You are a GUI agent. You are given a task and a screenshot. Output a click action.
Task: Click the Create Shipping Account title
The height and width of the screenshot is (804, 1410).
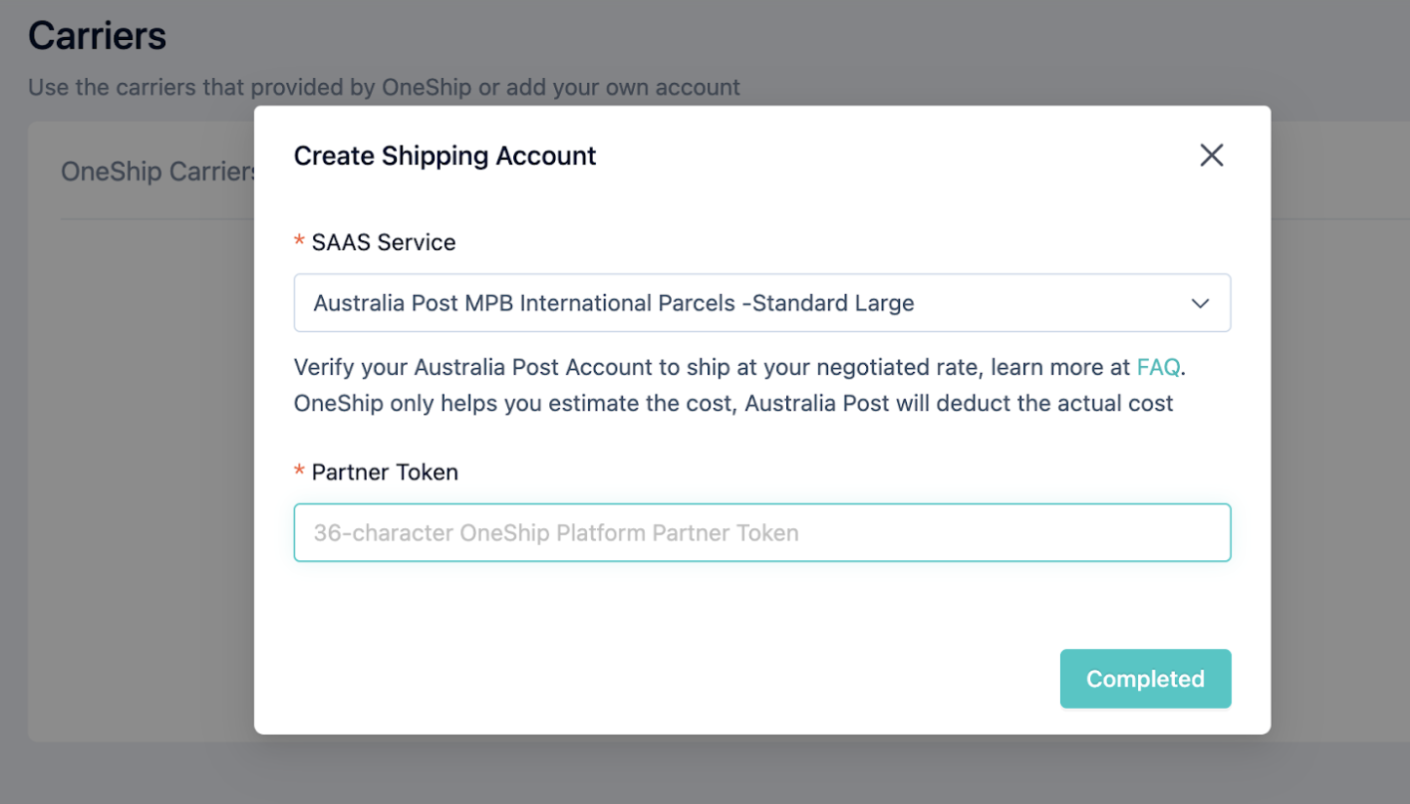point(445,156)
